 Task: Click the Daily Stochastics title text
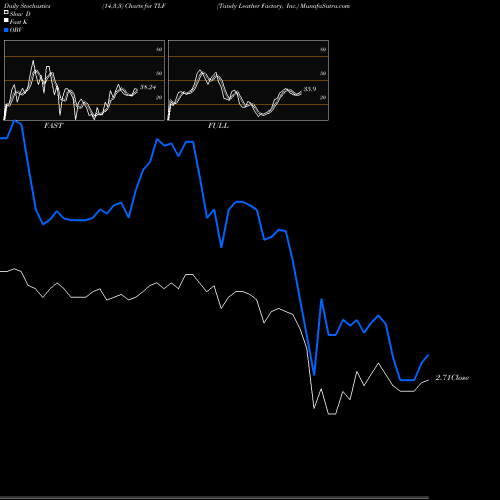coord(27,6)
